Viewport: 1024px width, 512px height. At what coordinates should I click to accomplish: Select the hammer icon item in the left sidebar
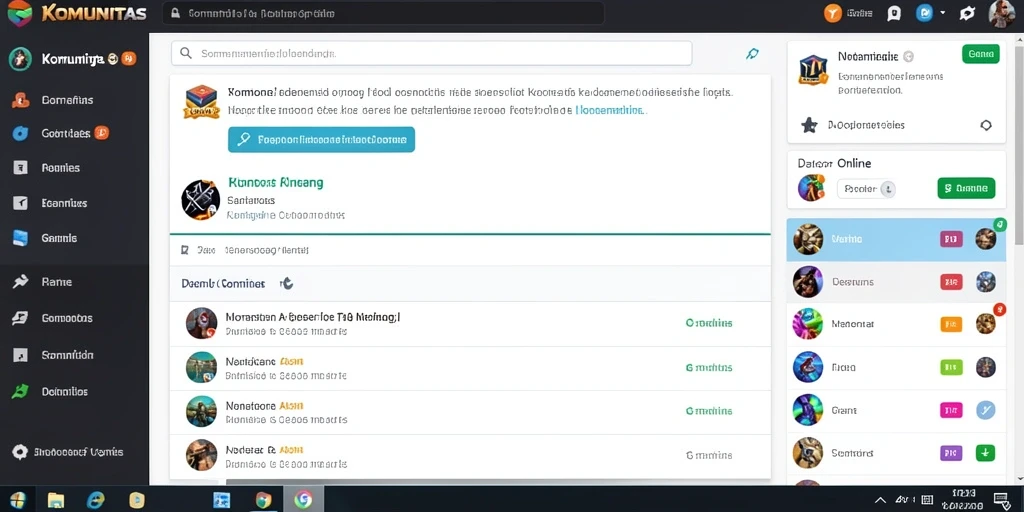tap(20, 282)
